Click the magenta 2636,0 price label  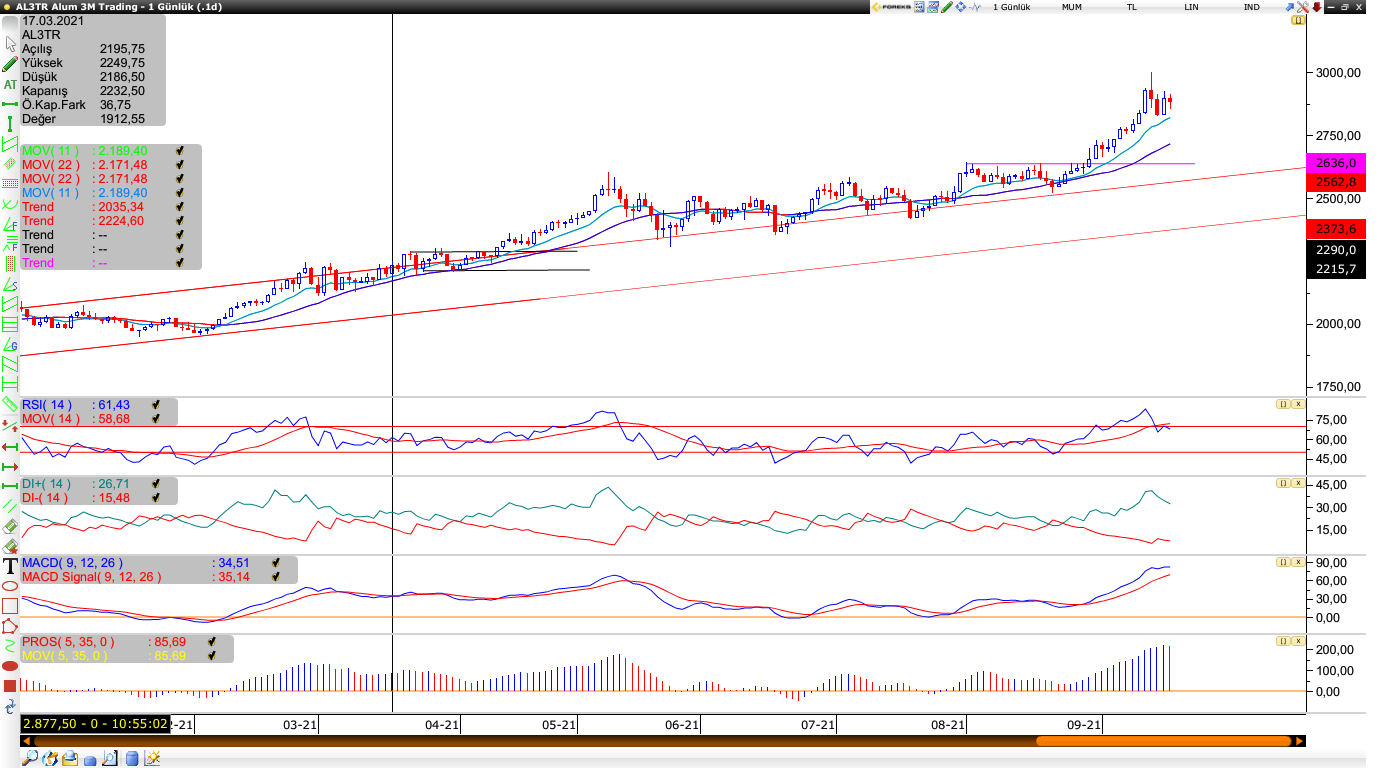coord(1336,163)
